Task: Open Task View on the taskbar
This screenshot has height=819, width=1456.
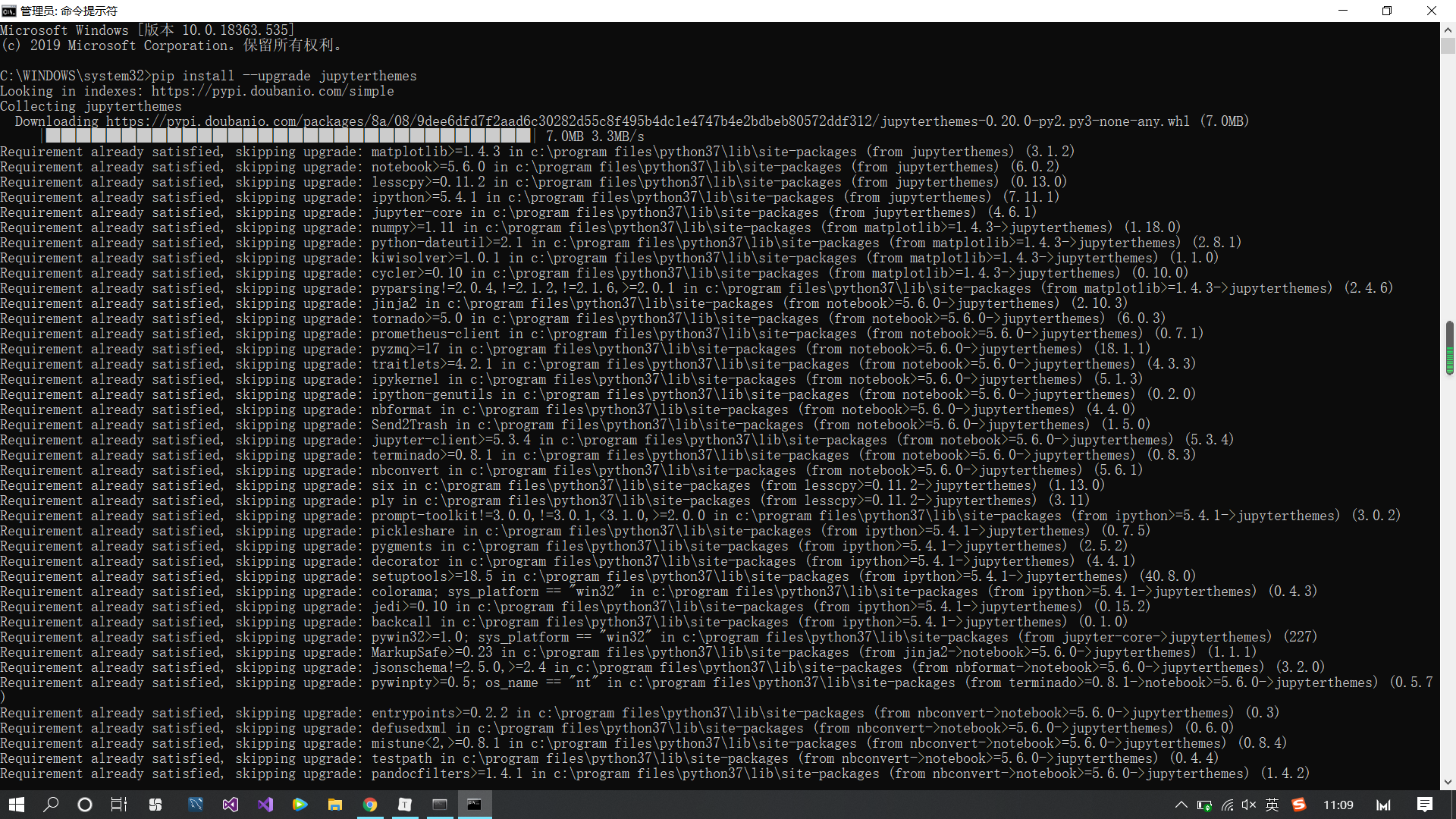Action: [x=119, y=805]
